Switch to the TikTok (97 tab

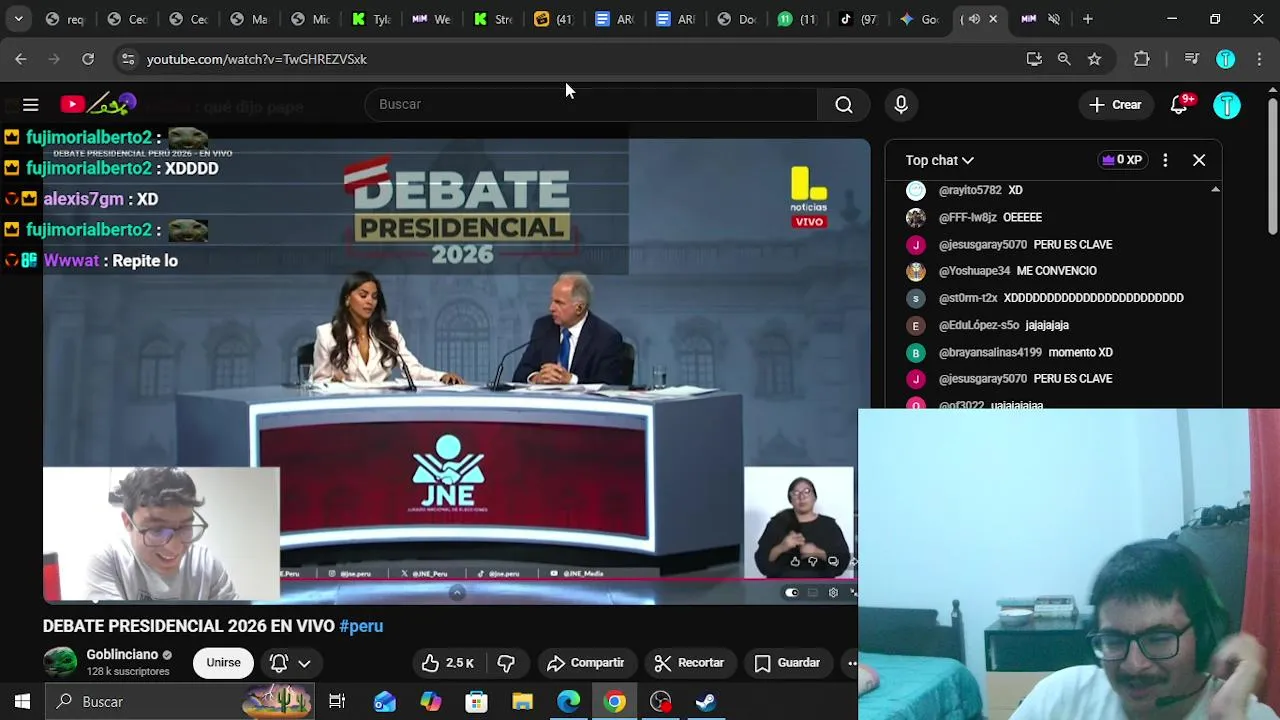point(858,19)
